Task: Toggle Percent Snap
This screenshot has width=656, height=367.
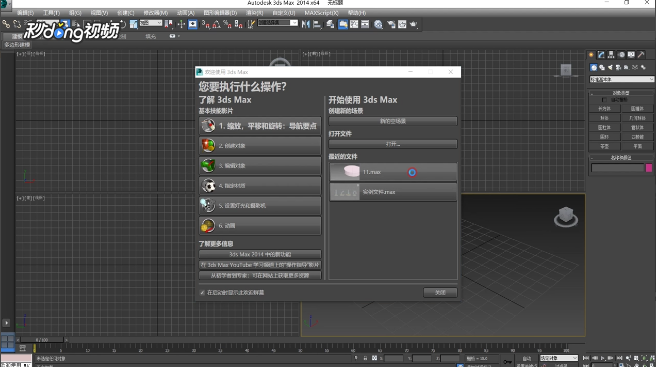Action: pyautogui.click(x=227, y=24)
